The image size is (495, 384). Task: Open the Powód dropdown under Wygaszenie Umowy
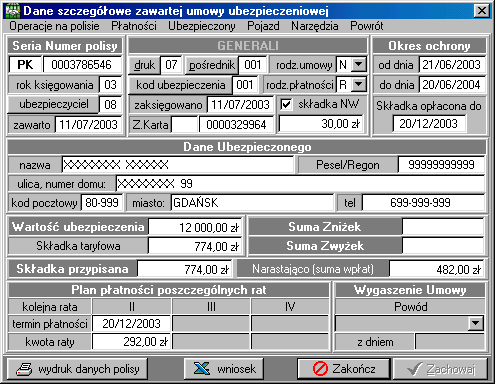click(x=476, y=323)
